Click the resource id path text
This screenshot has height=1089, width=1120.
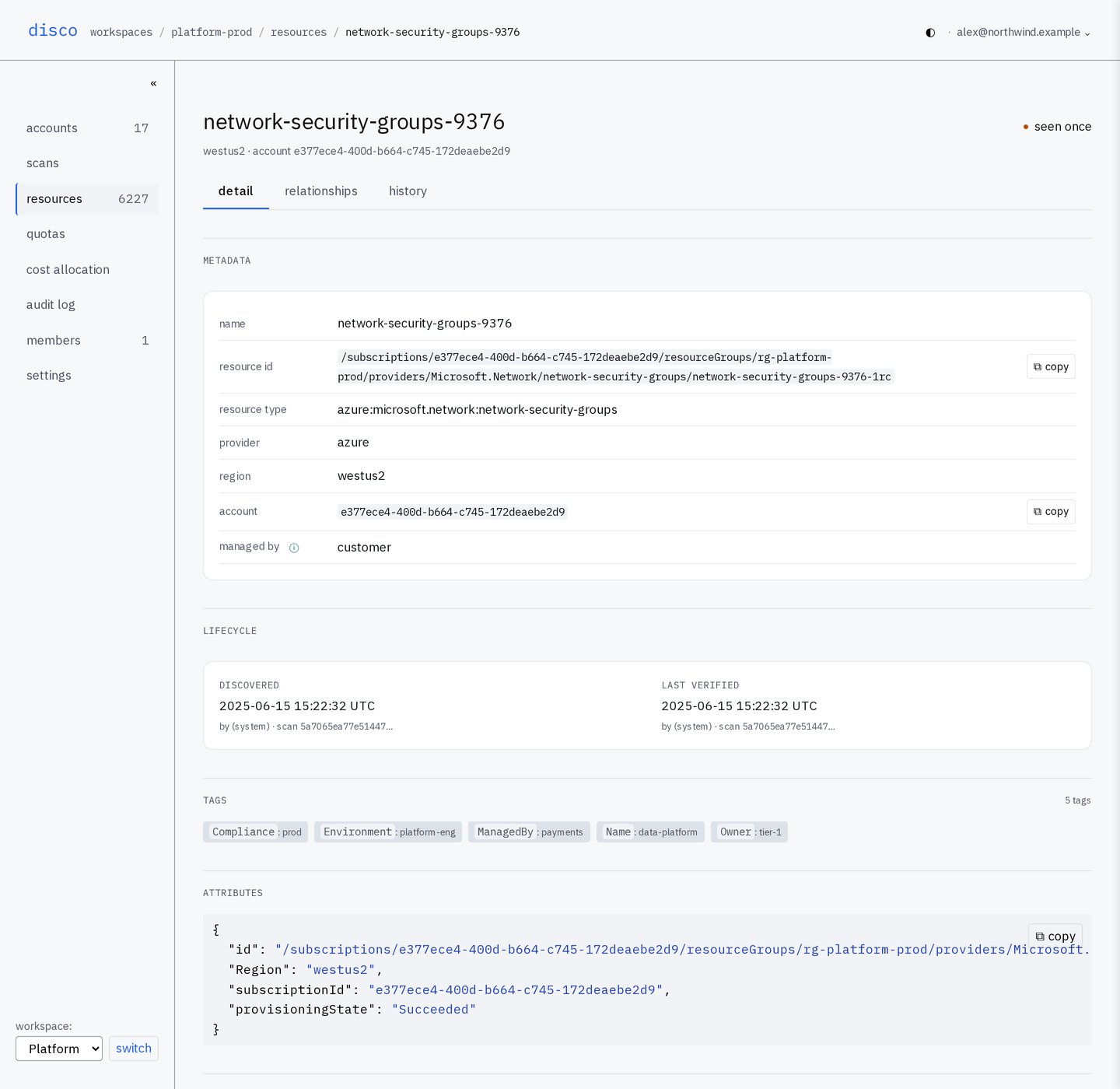[x=615, y=367]
